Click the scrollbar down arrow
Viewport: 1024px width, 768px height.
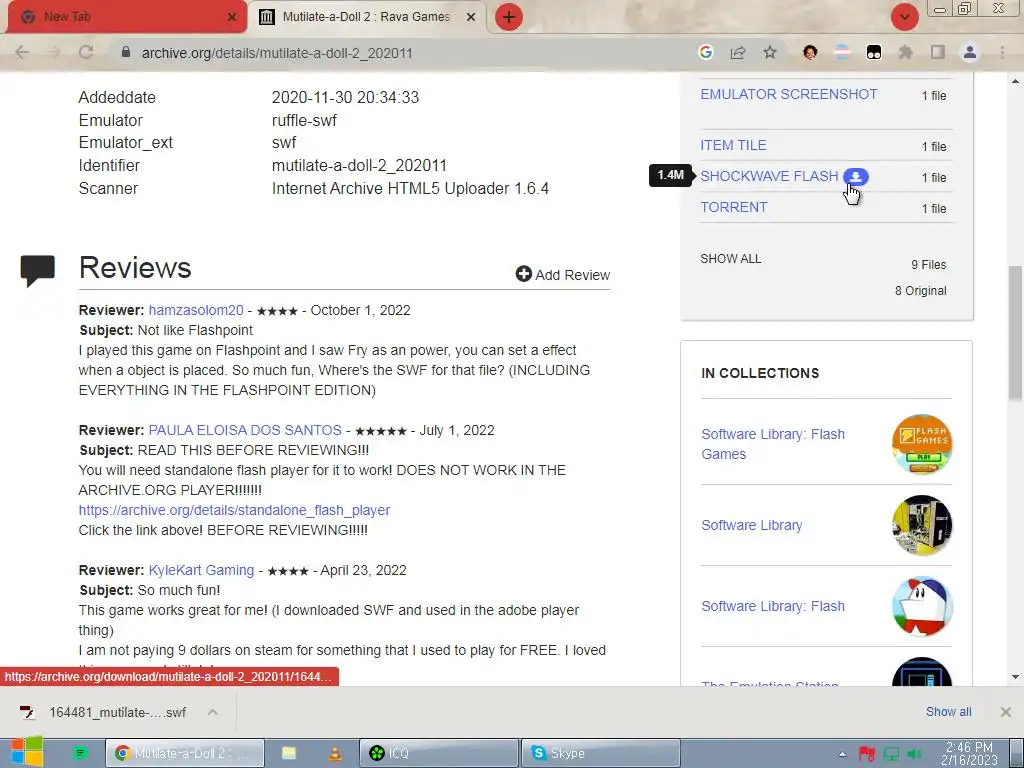click(1016, 677)
